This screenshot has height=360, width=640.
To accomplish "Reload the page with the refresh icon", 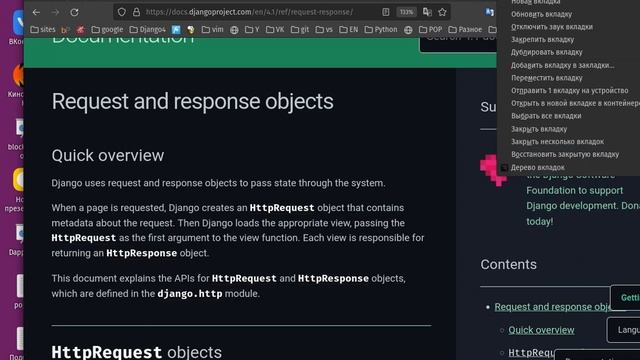I will [x=74, y=12].
